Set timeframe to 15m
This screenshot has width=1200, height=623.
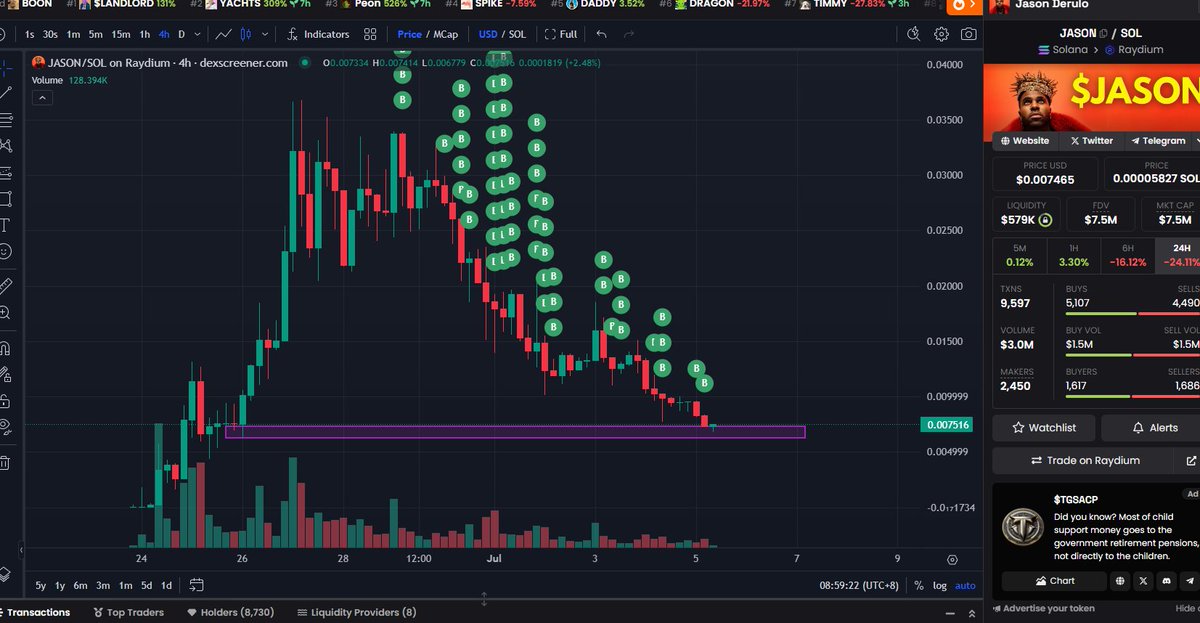pyautogui.click(x=120, y=34)
